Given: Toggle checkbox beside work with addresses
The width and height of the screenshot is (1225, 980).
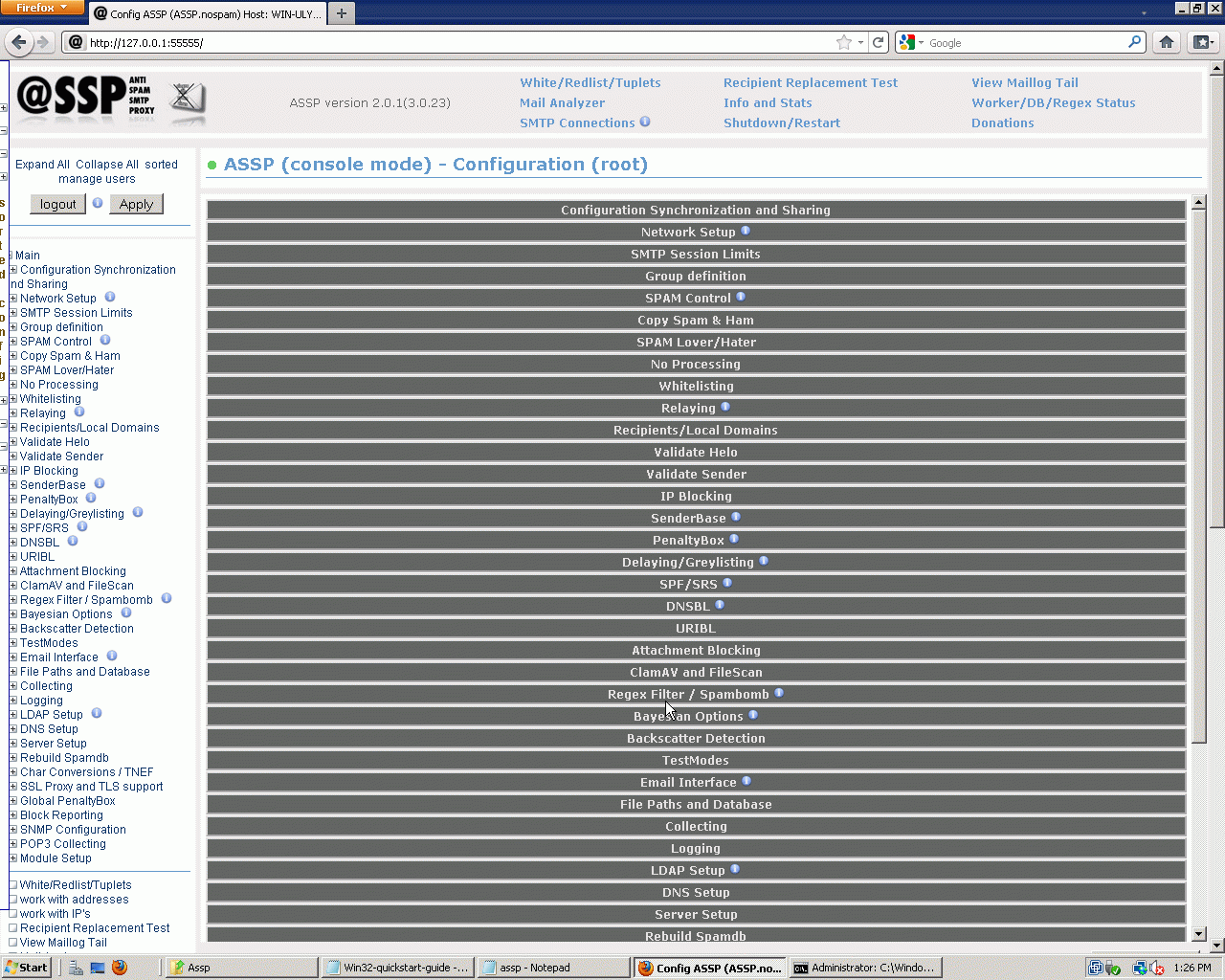Looking at the screenshot, I should (x=13, y=900).
